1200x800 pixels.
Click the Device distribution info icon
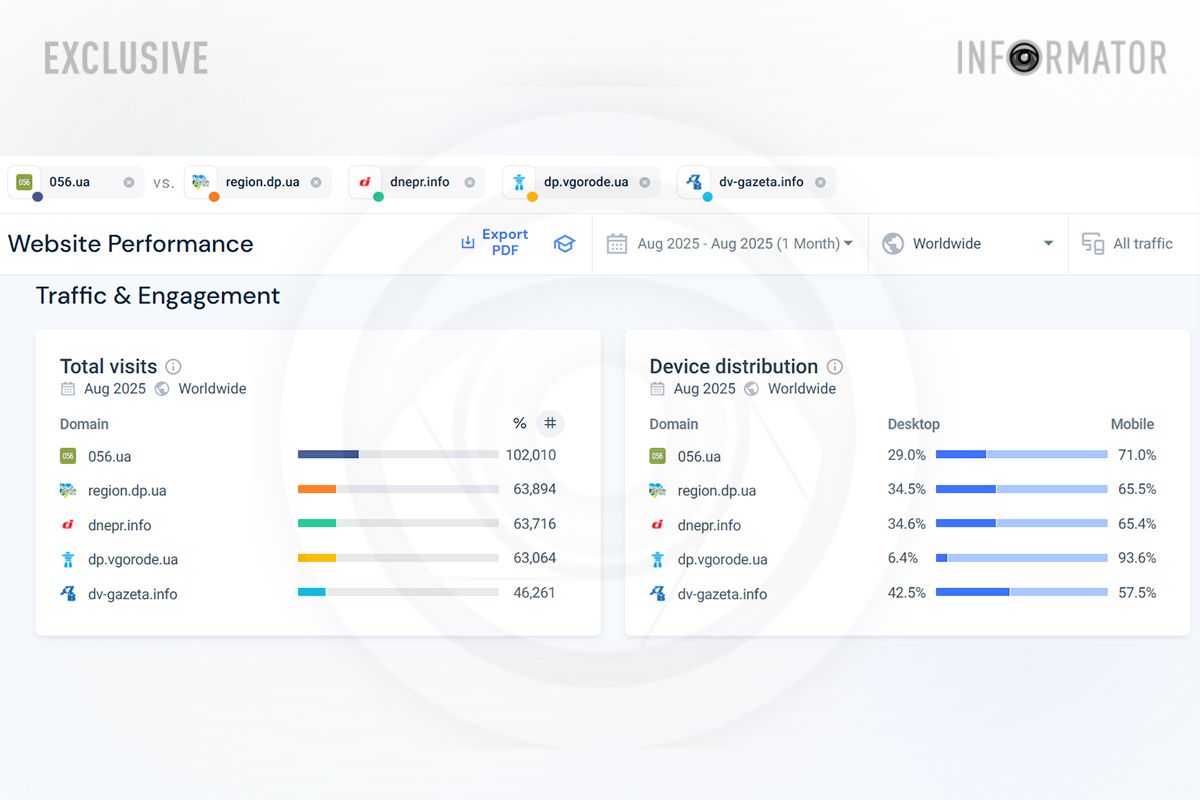[x=835, y=367]
